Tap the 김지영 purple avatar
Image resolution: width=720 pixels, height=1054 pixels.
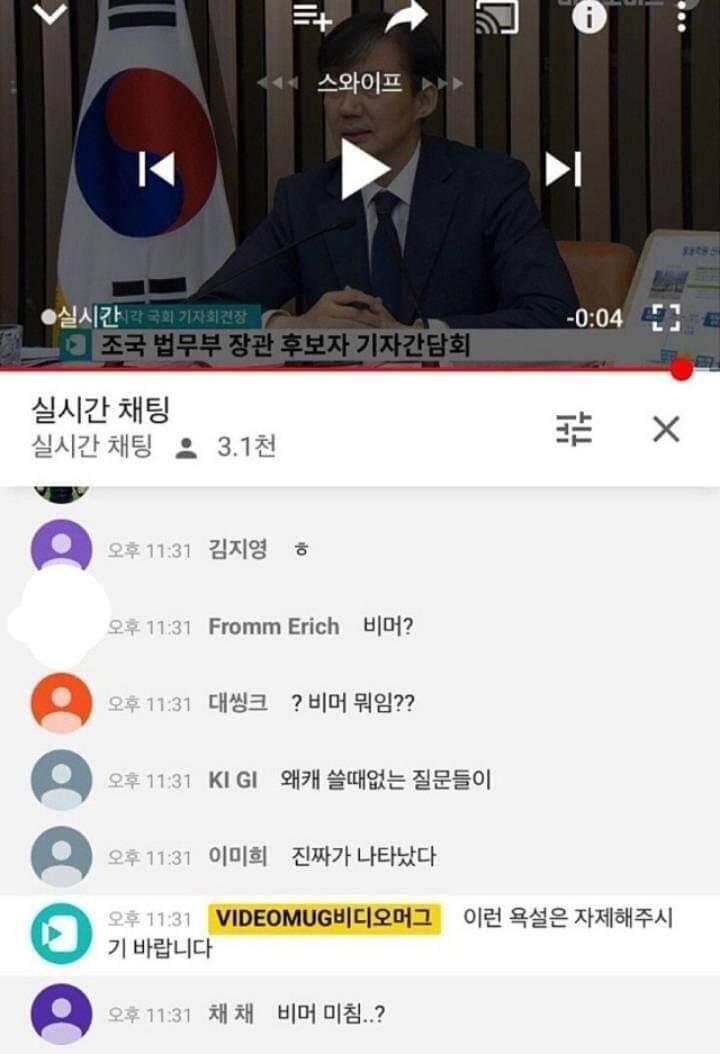pos(61,548)
